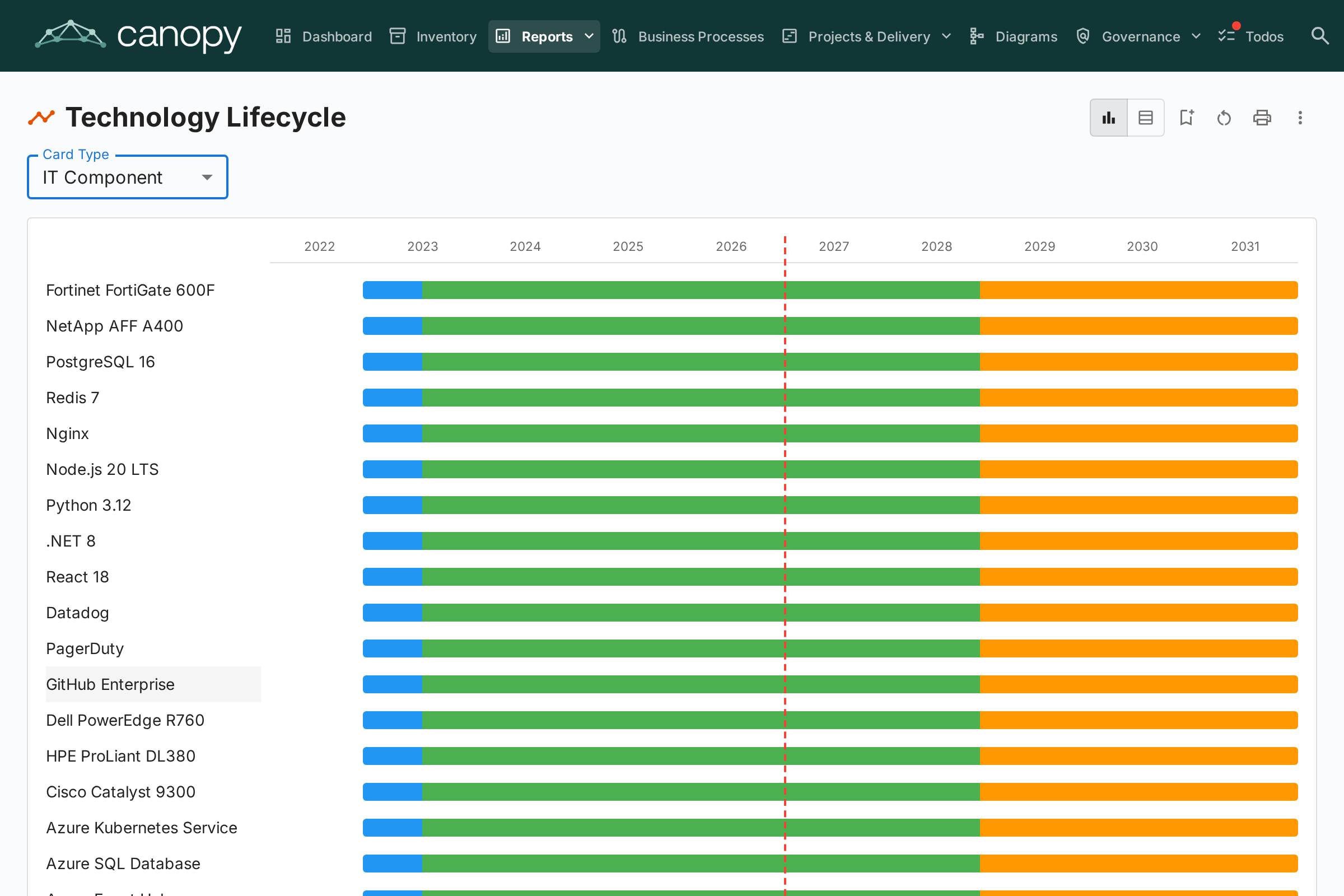The width and height of the screenshot is (1344, 896).
Task: Open Node.js 20 LTS row
Action: [x=102, y=470]
